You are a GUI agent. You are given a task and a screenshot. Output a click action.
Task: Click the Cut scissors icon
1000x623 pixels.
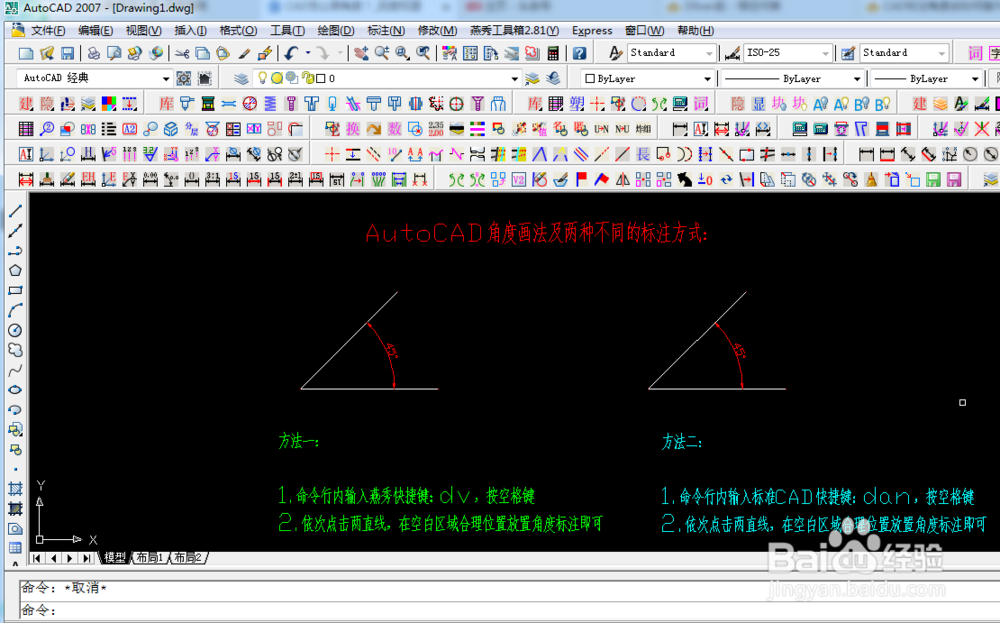182,54
